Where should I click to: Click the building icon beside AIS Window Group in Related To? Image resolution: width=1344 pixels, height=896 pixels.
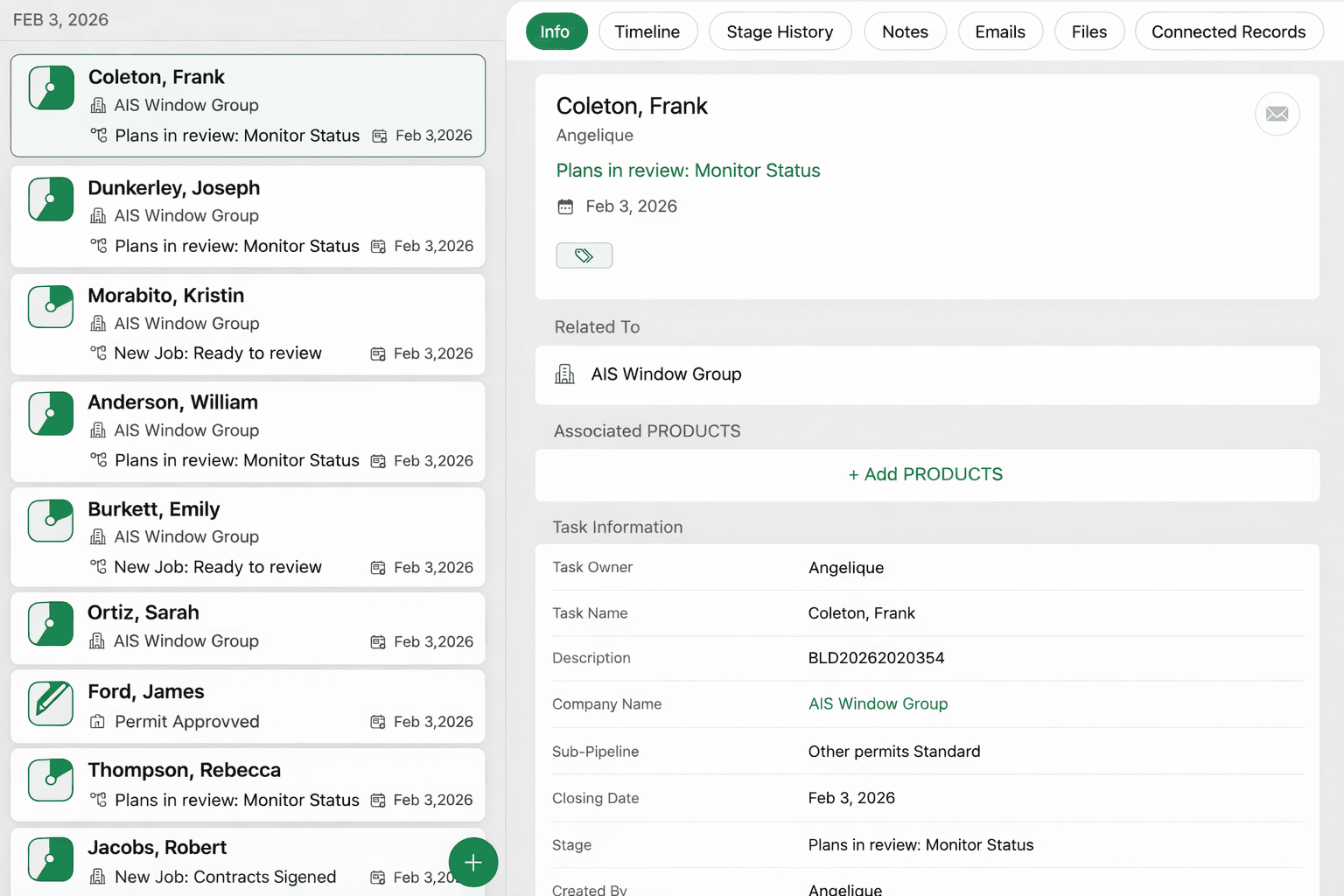[565, 374]
